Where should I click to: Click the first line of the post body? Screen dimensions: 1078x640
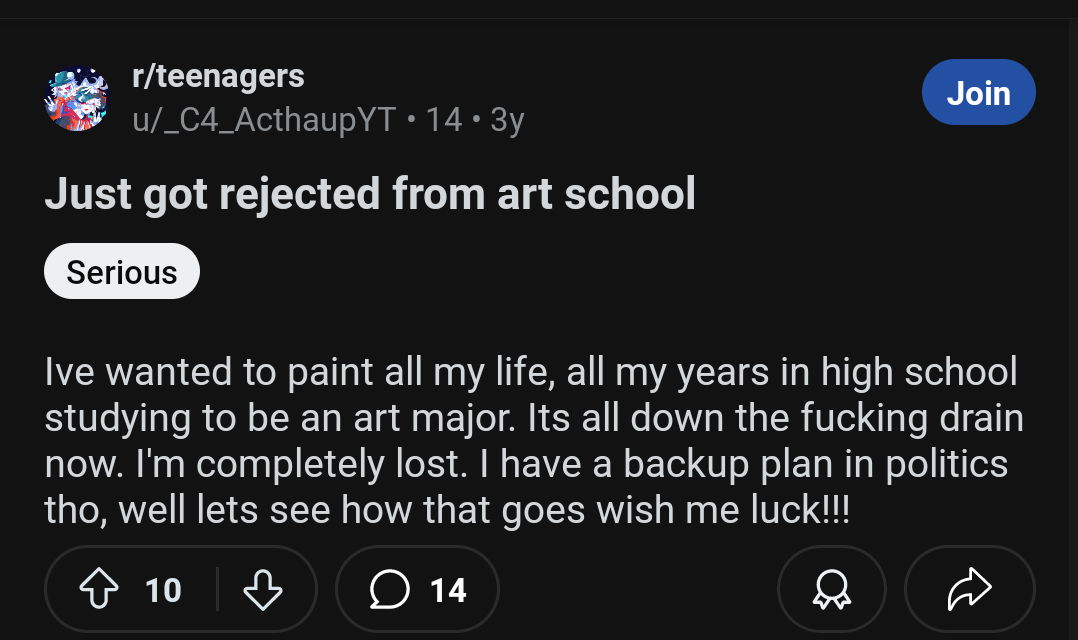click(x=530, y=372)
